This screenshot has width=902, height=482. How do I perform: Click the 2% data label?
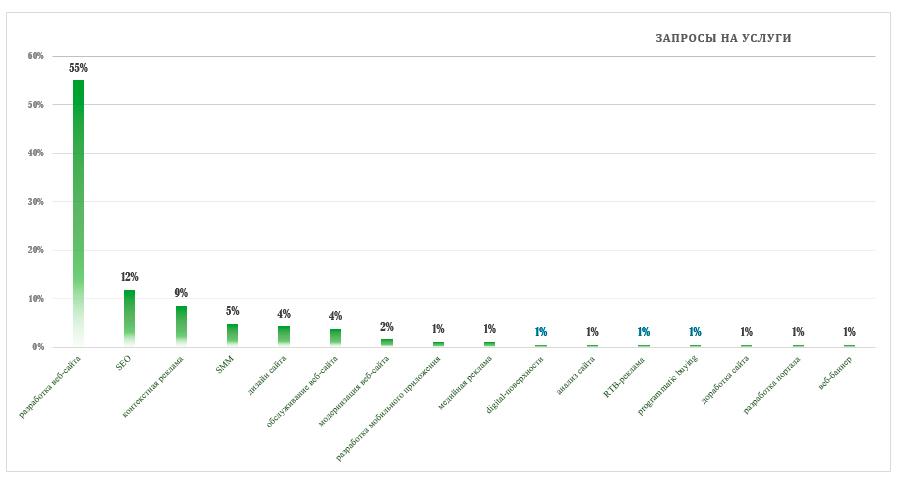386,326
